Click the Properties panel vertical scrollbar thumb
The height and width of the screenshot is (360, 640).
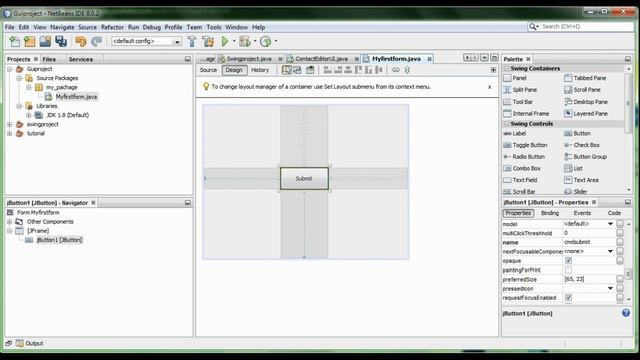(x=628, y=274)
